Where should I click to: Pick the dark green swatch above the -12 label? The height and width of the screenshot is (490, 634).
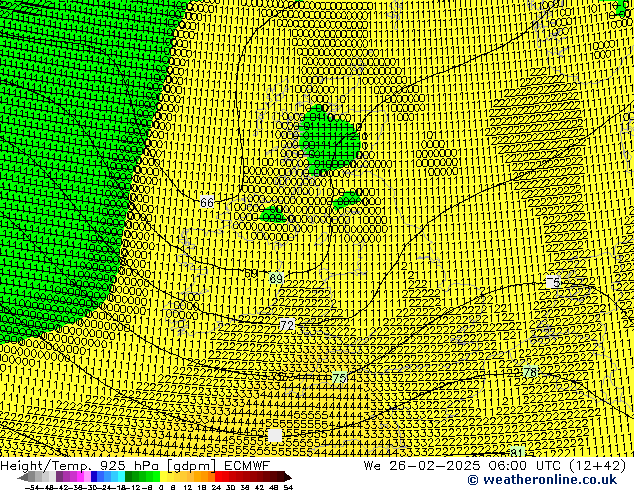coord(129,477)
